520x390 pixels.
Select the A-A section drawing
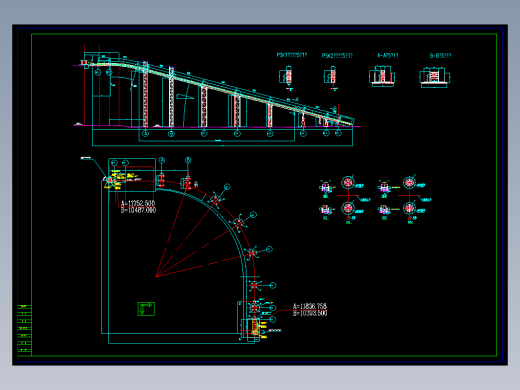click(382, 76)
